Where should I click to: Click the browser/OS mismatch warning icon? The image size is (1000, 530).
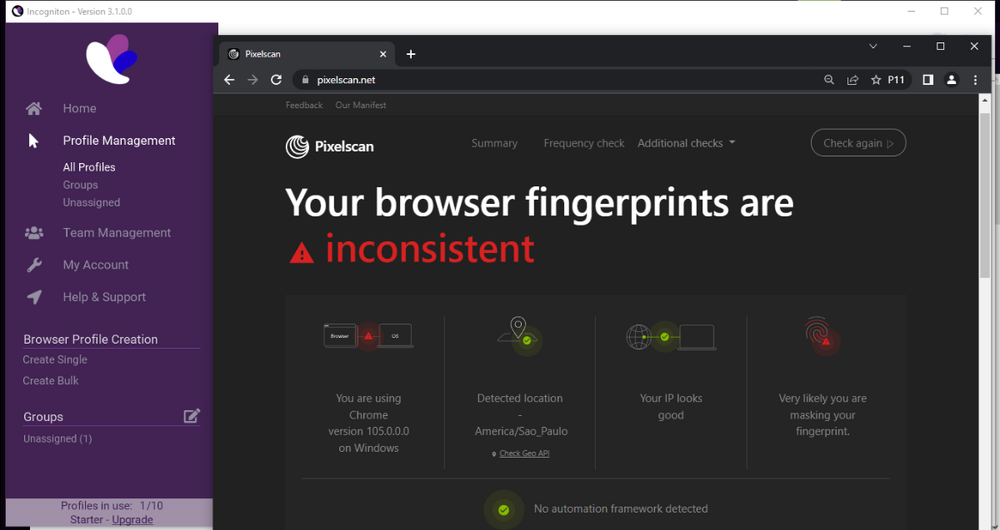tap(368, 336)
